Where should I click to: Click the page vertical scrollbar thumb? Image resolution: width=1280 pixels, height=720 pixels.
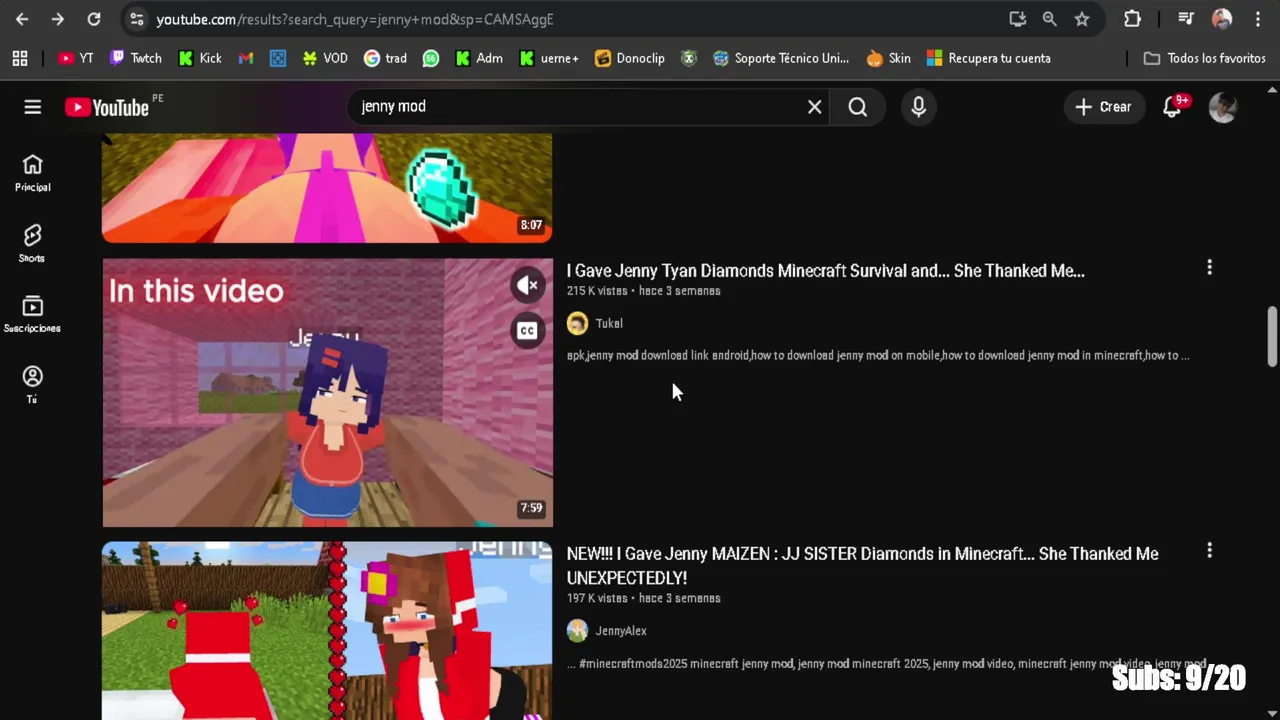[x=1272, y=337]
